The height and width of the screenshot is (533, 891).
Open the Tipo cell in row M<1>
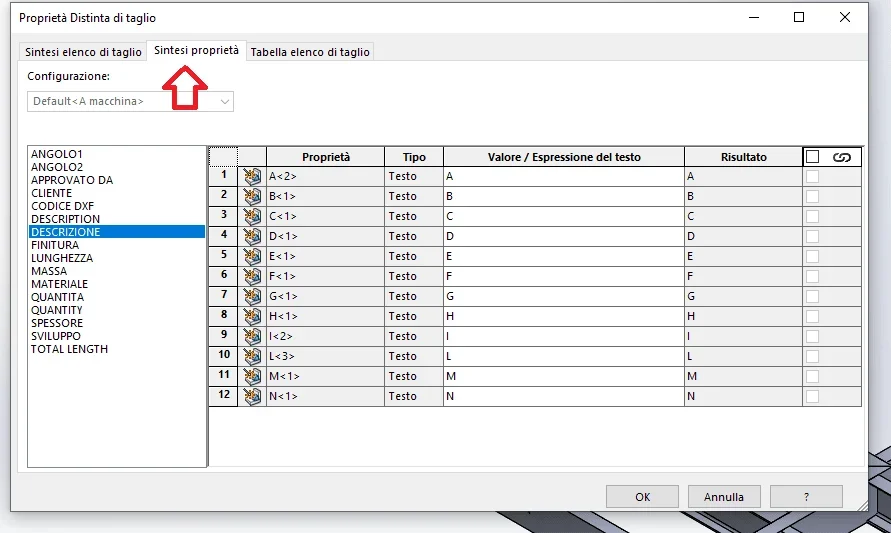pos(413,376)
